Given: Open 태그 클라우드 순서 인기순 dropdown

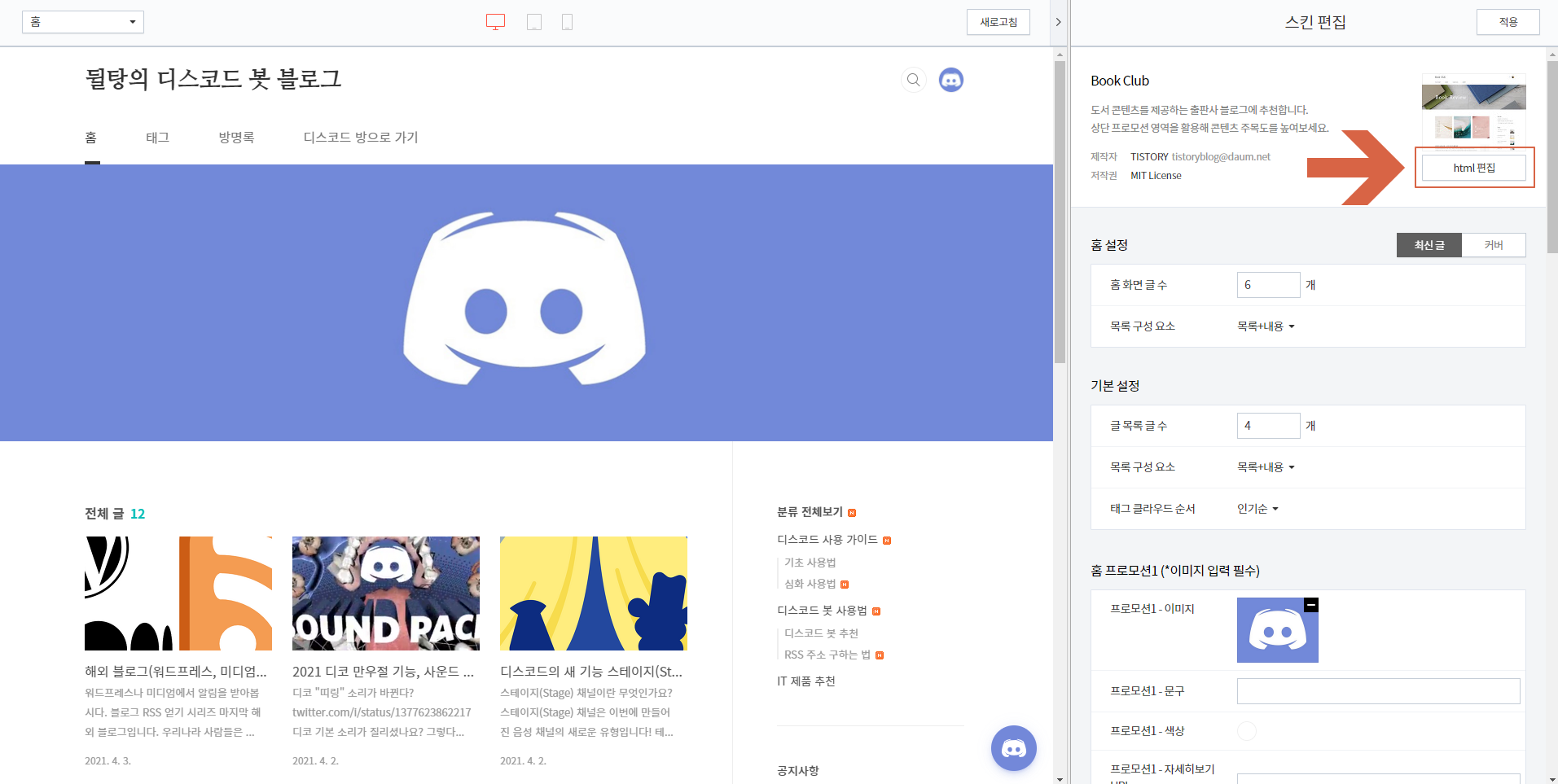Looking at the screenshot, I should 1257,509.
